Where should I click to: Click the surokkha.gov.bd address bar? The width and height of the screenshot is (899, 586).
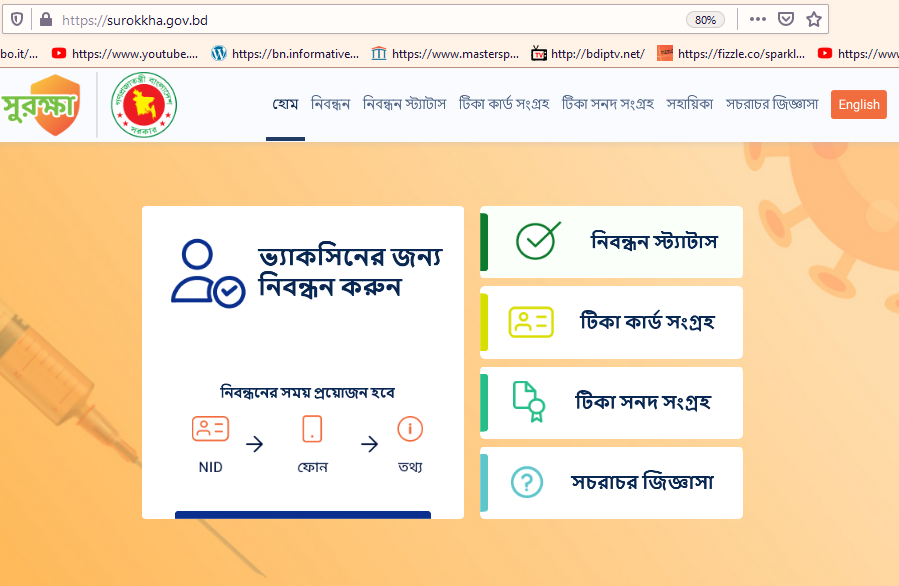point(367,20)
